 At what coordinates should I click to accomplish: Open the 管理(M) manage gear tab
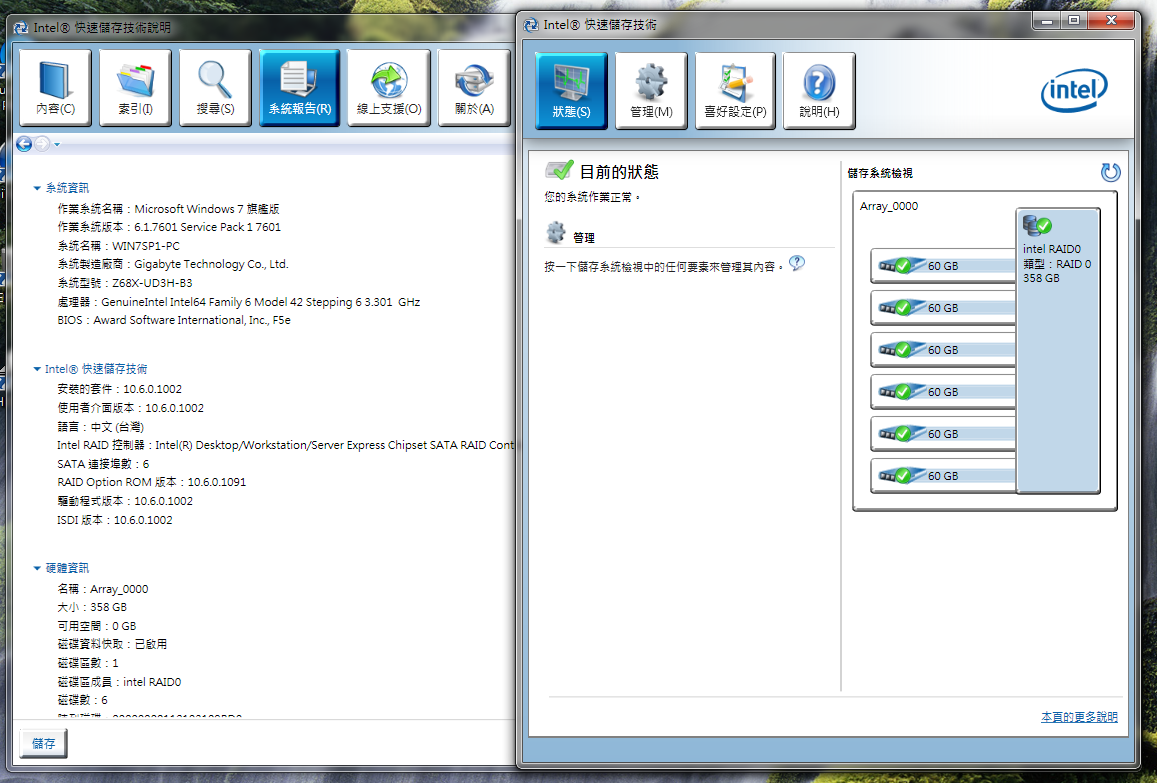651,91
